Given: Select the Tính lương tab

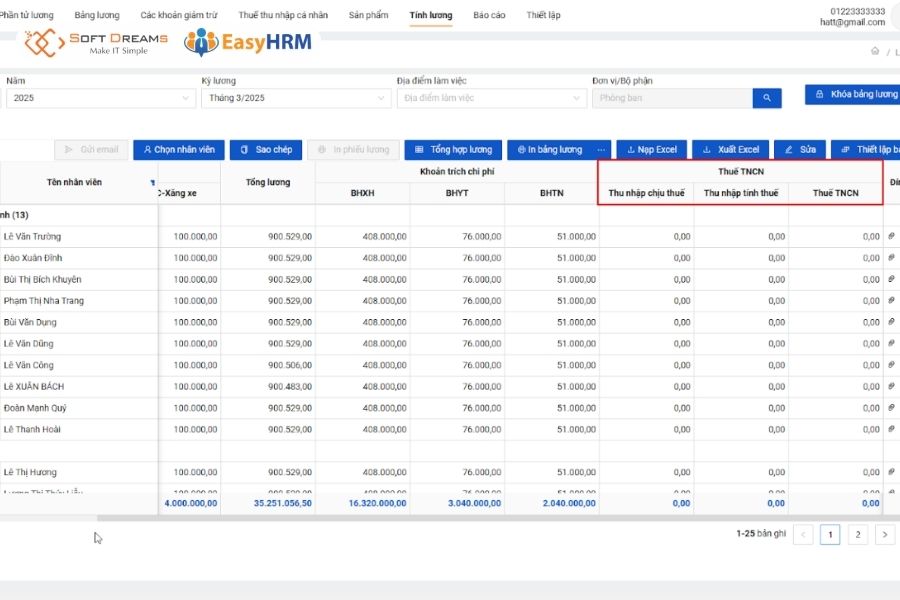Looking at the screenshot, I should pos(431,15).
